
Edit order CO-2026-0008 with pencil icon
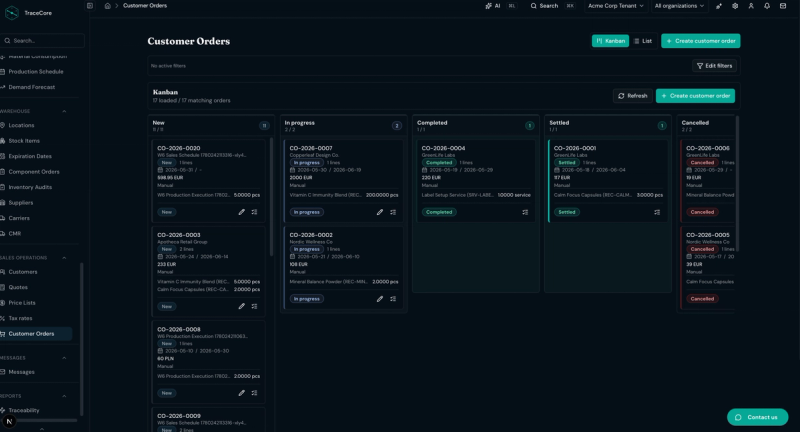click(x=242, y=393)
